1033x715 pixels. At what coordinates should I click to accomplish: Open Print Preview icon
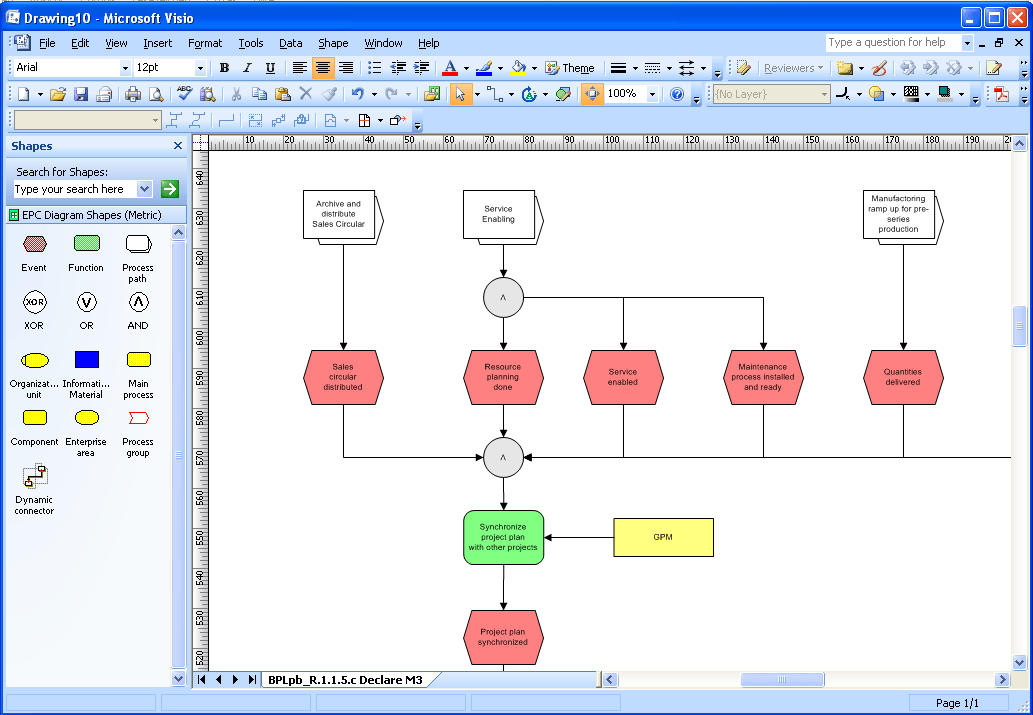coord(156,94)
